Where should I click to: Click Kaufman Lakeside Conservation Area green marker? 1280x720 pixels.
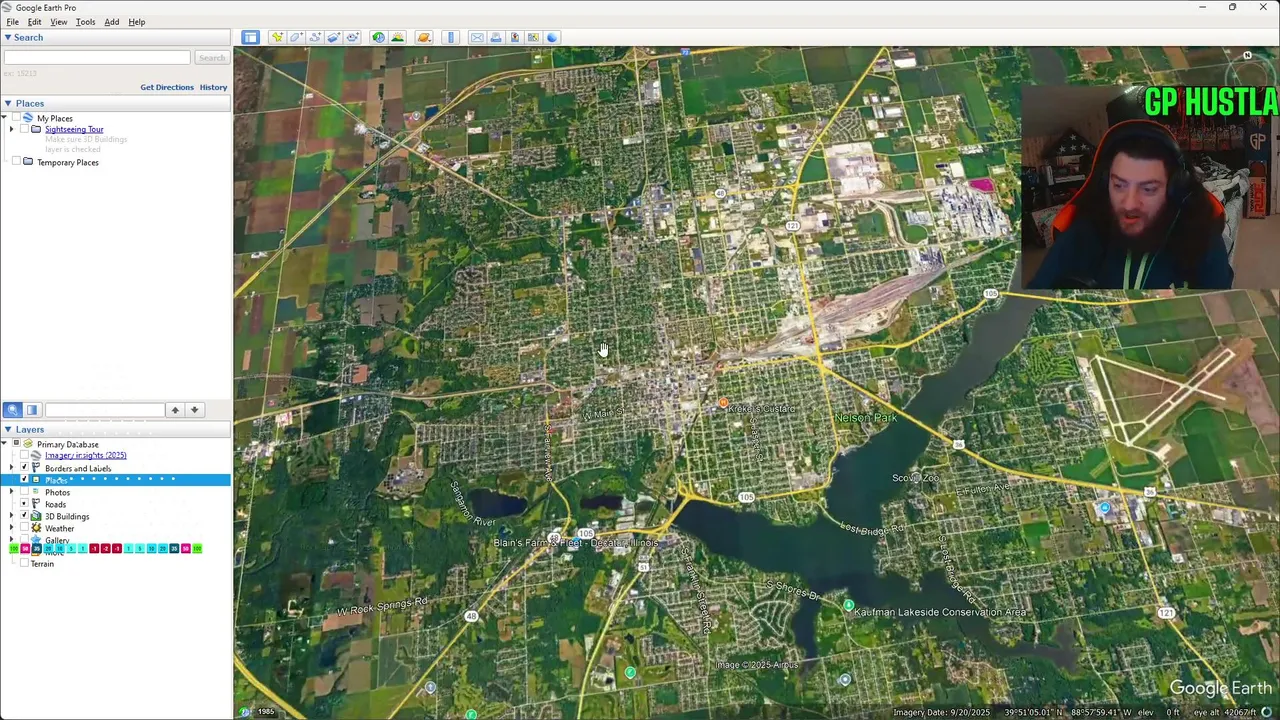tap(848, 605)
